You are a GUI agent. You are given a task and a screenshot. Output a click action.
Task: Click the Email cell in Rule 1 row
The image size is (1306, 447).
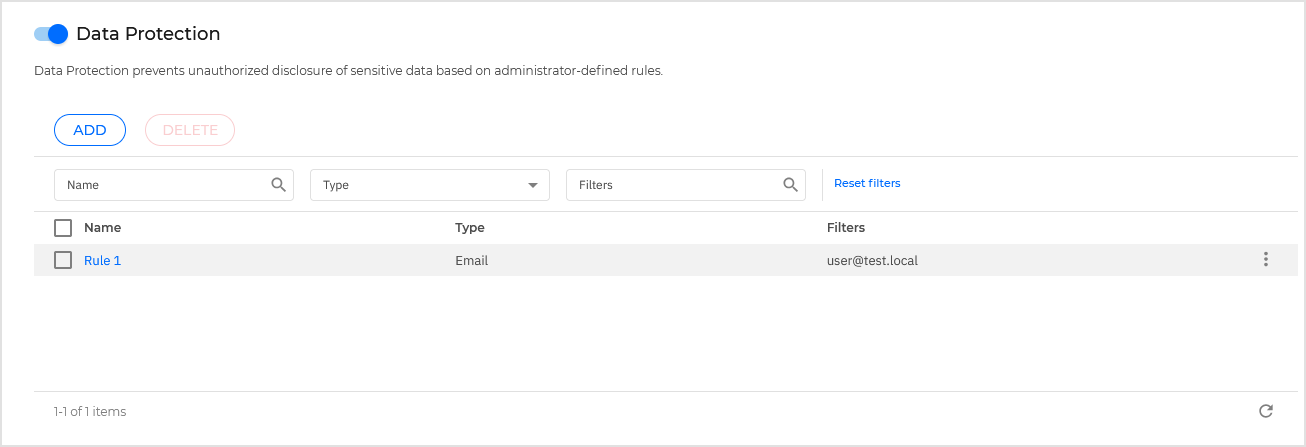coord(471,261)
